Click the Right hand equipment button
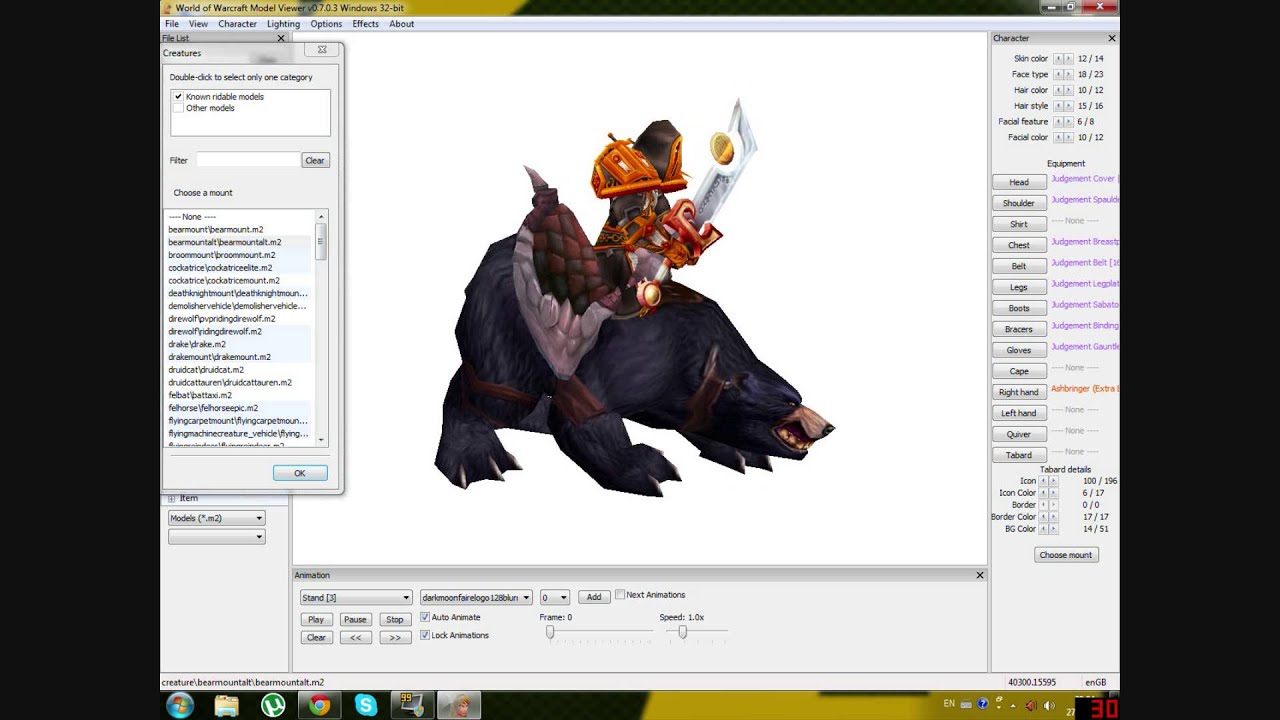 pos(1019,392)
